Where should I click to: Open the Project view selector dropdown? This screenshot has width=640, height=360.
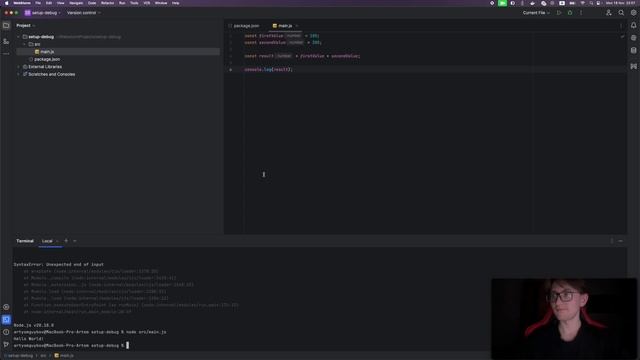[25, 25]
